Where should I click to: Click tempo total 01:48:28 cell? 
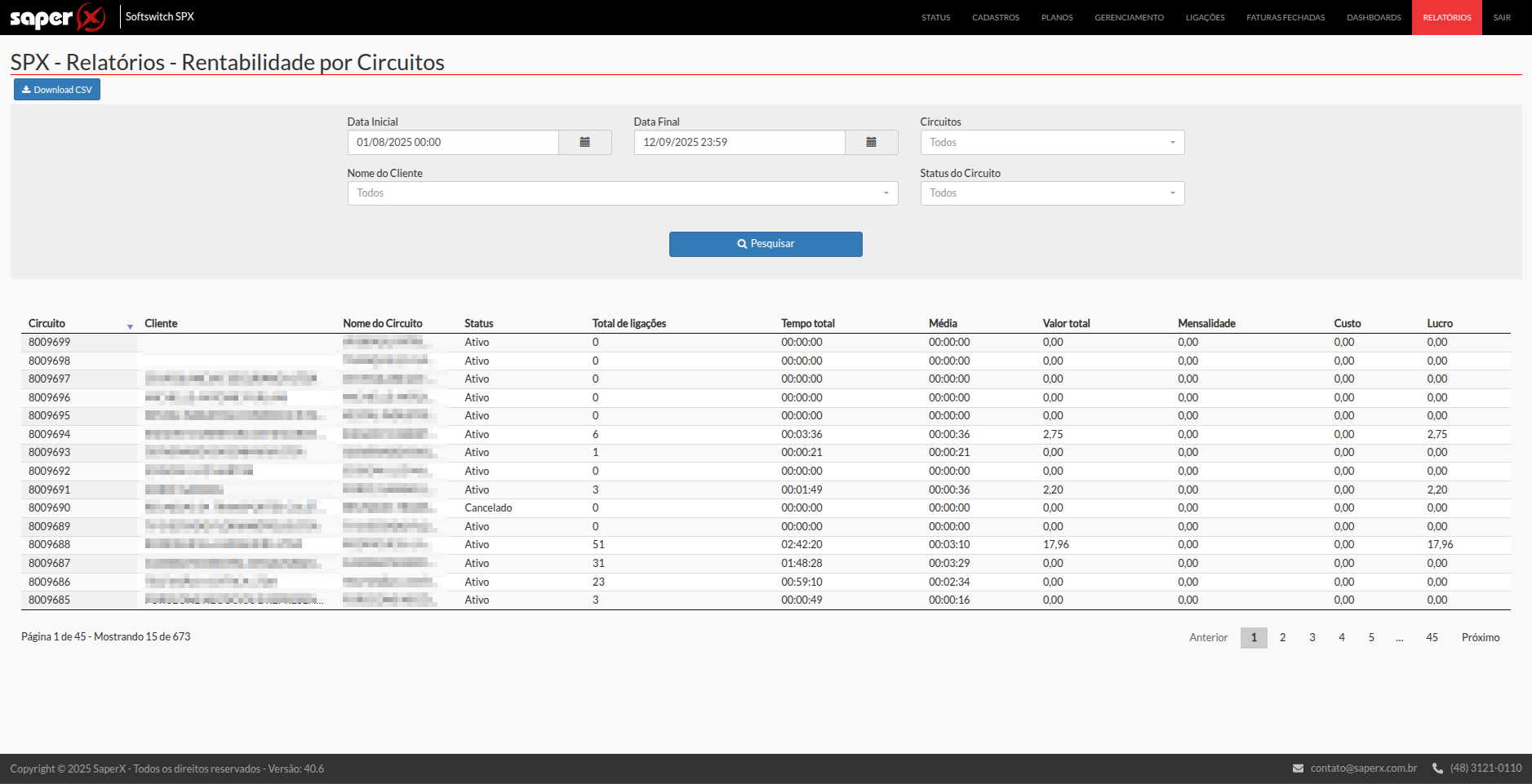click(802, 564)
